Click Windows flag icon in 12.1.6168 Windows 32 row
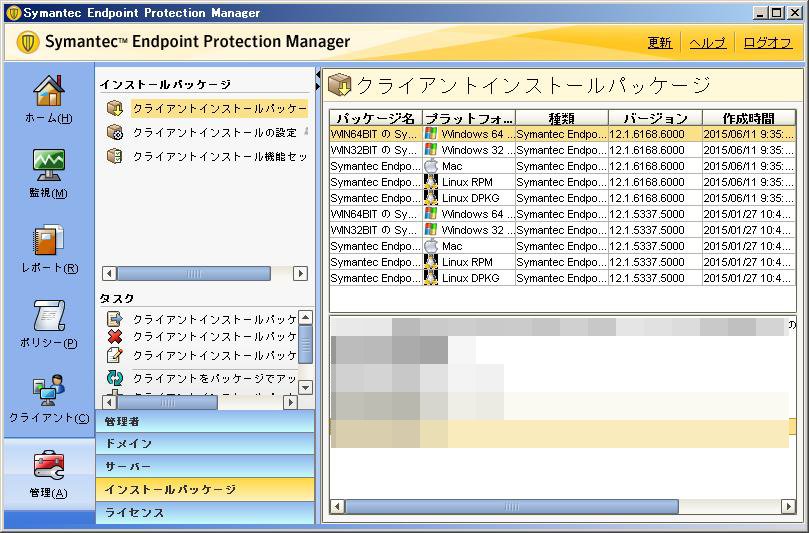This screenshot has height=533, width=809. pyautogui.click(x=430, y=150)
